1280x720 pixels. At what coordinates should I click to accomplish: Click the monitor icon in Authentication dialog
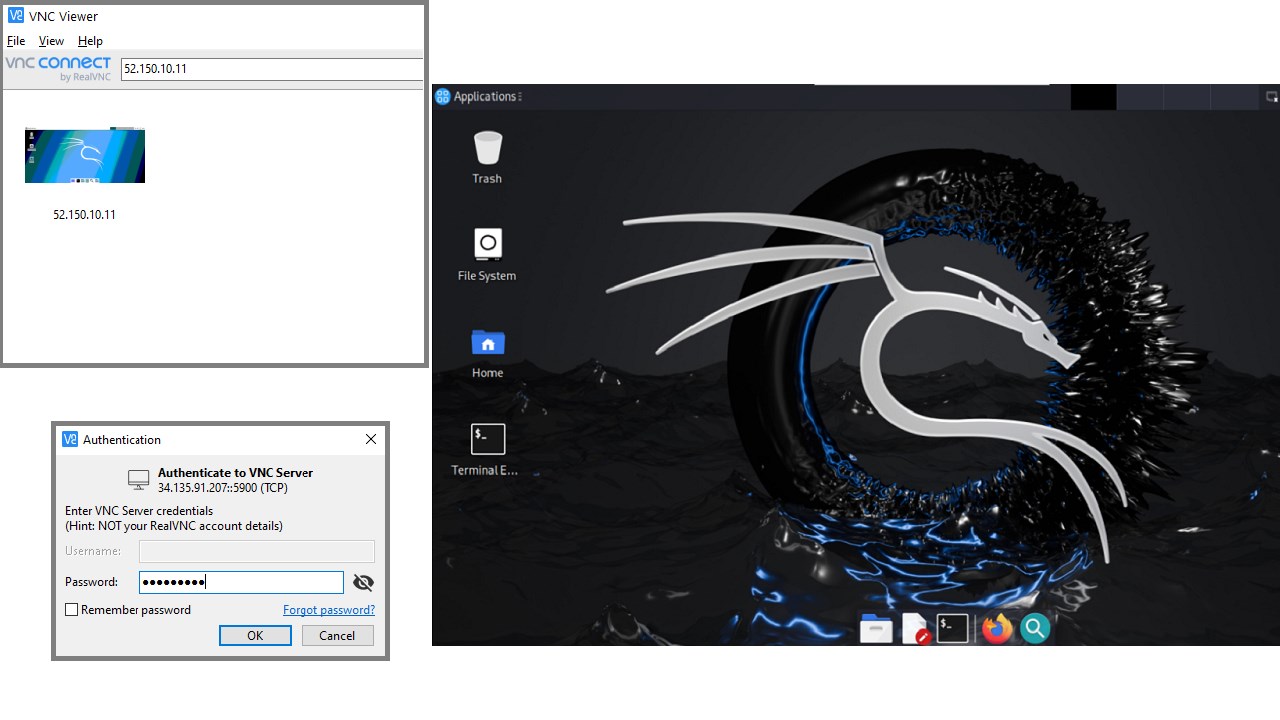coord(139,480)
